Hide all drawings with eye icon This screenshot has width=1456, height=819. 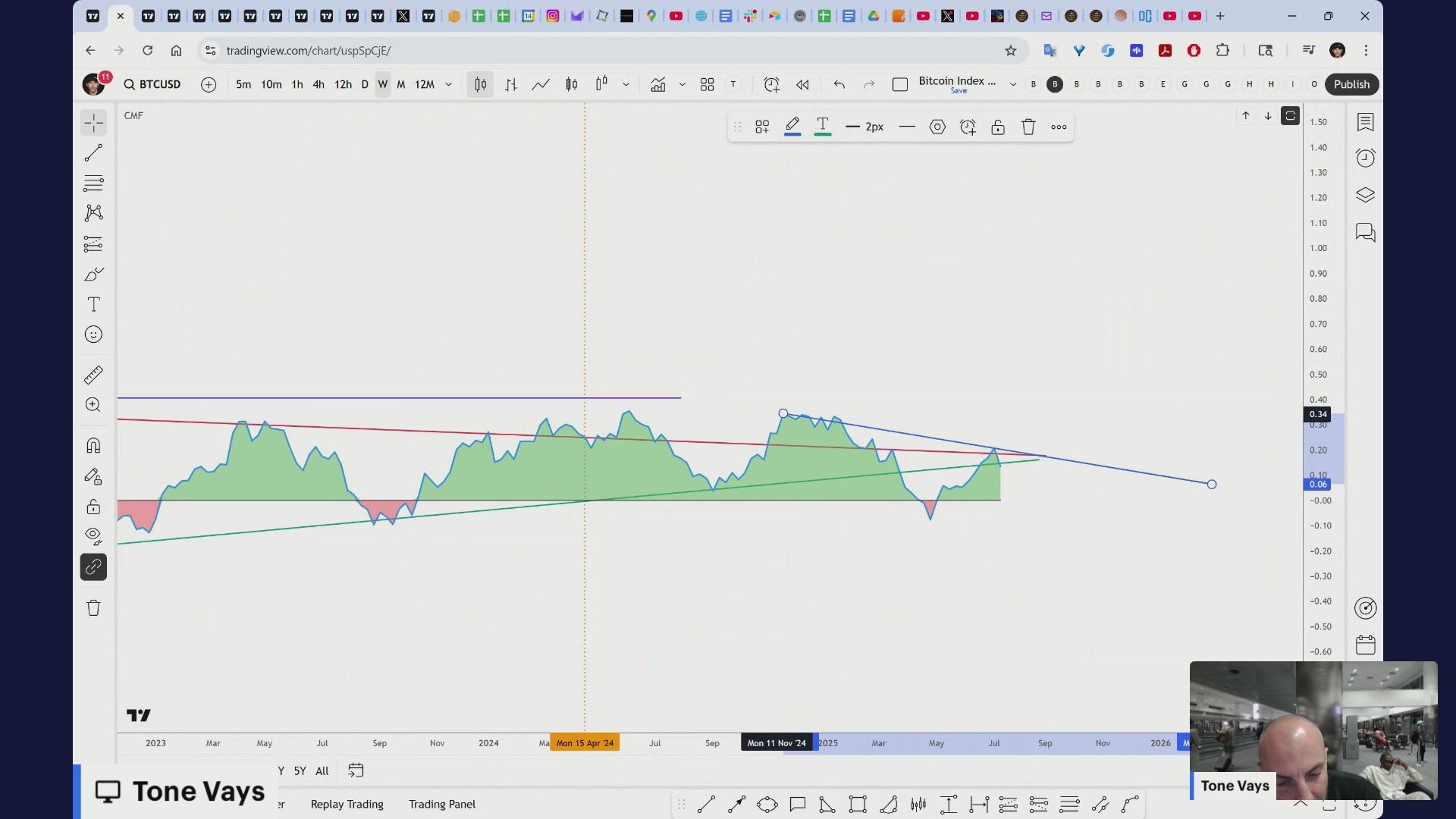click(93, 536)
